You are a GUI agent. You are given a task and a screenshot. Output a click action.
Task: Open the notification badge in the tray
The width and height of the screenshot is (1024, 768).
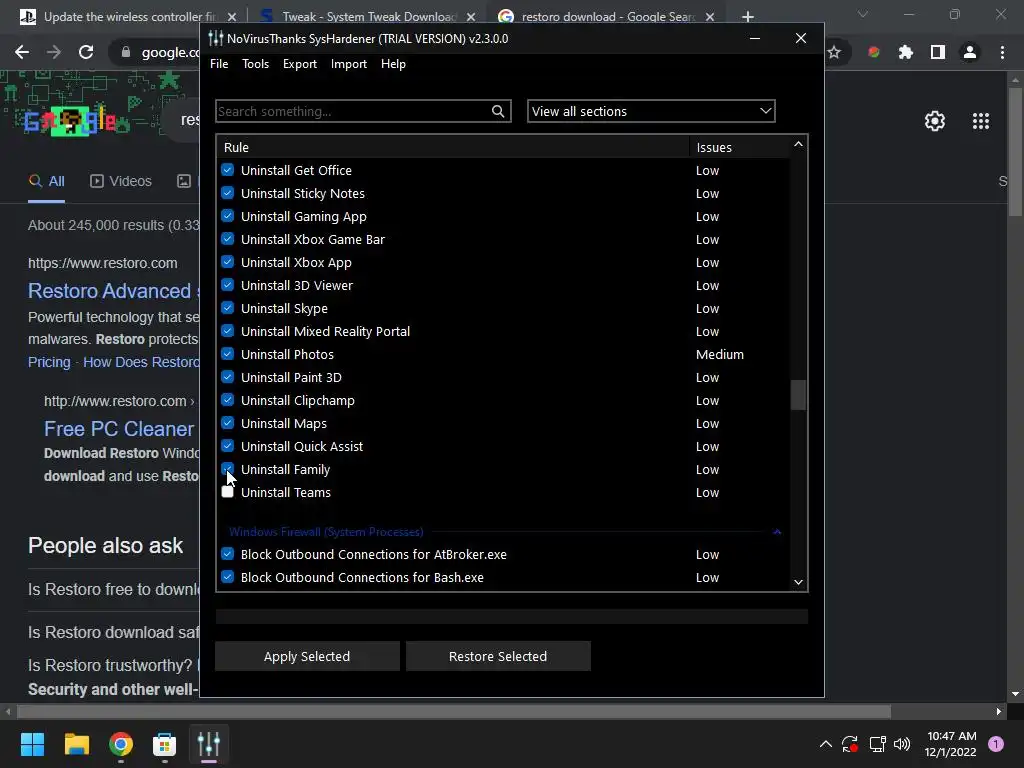[x=996, y=744]
